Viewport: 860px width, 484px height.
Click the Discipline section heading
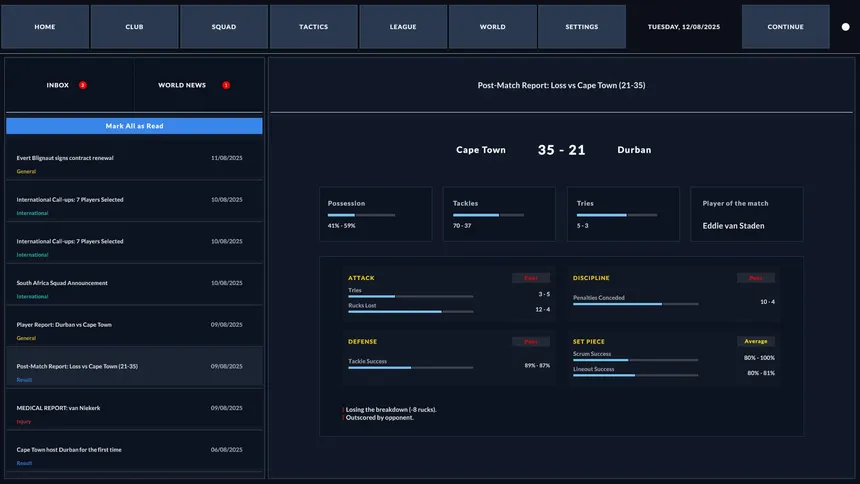coord(591,278)
